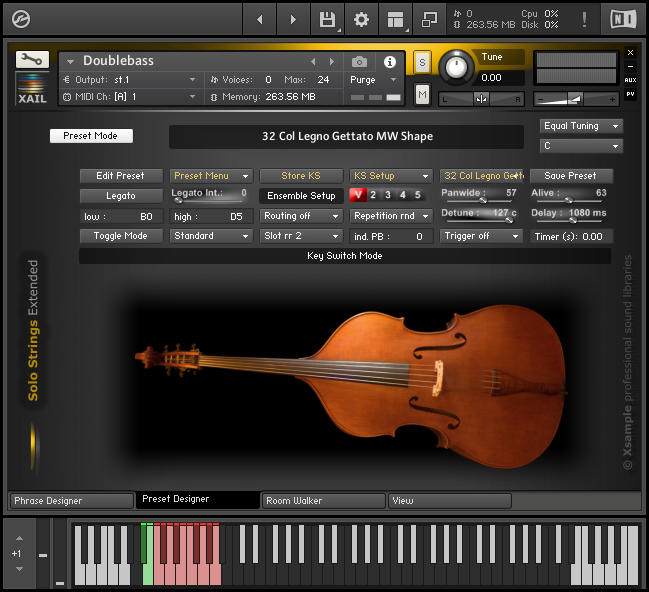
Task: Switch to the Room Walker tab
Action: (x=323, y=500)
